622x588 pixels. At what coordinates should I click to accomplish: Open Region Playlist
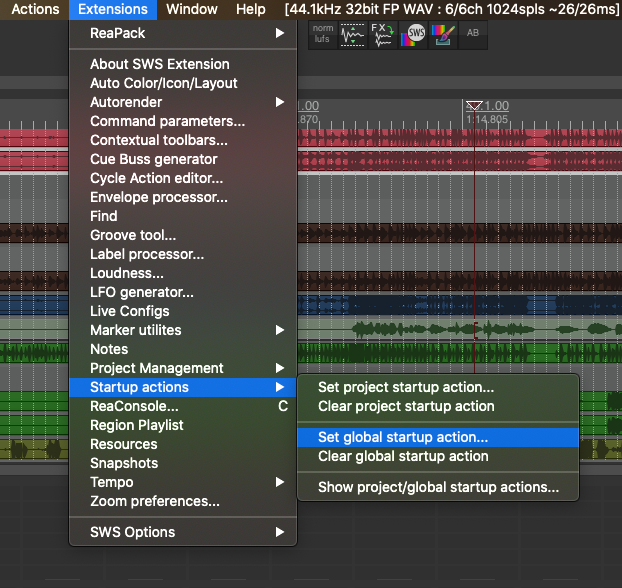click(x=183, y=425)
